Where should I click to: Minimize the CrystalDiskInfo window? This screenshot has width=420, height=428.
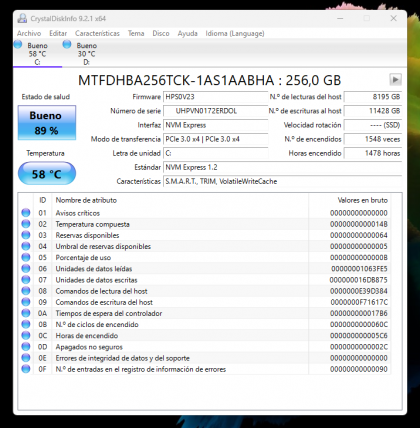tap(340, 18)
